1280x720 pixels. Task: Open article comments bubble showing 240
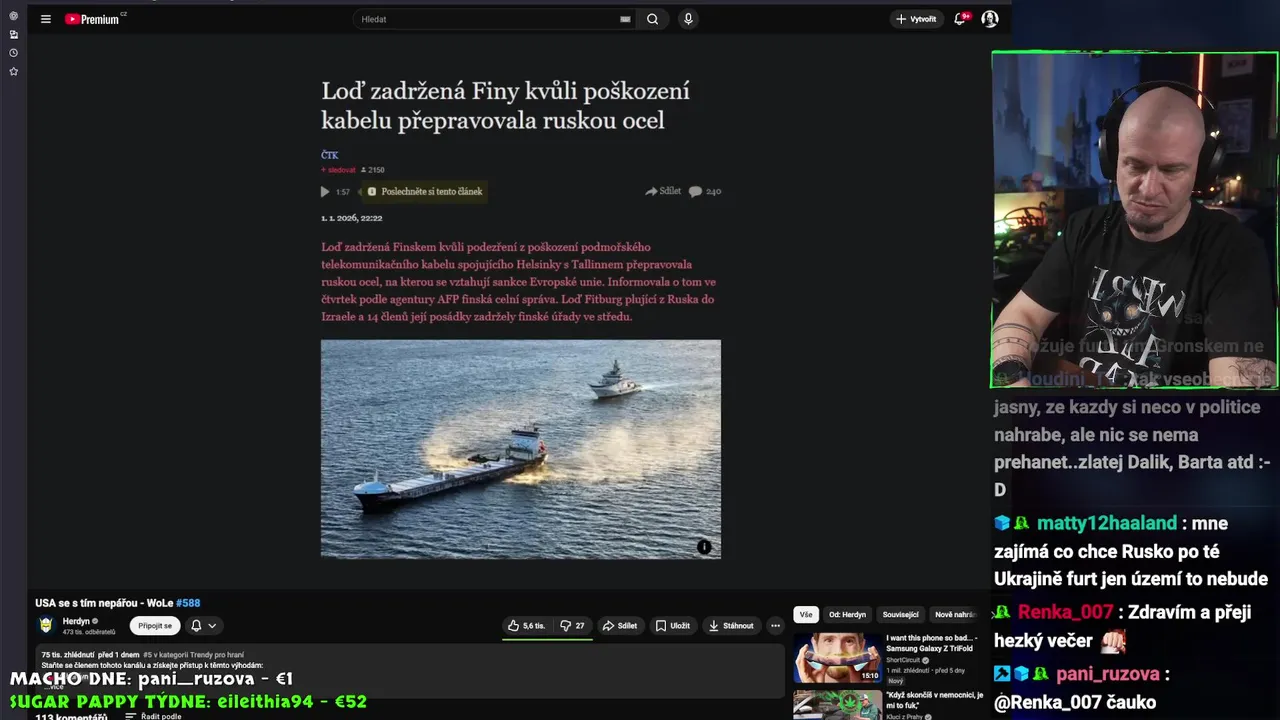tap(705, 191)
